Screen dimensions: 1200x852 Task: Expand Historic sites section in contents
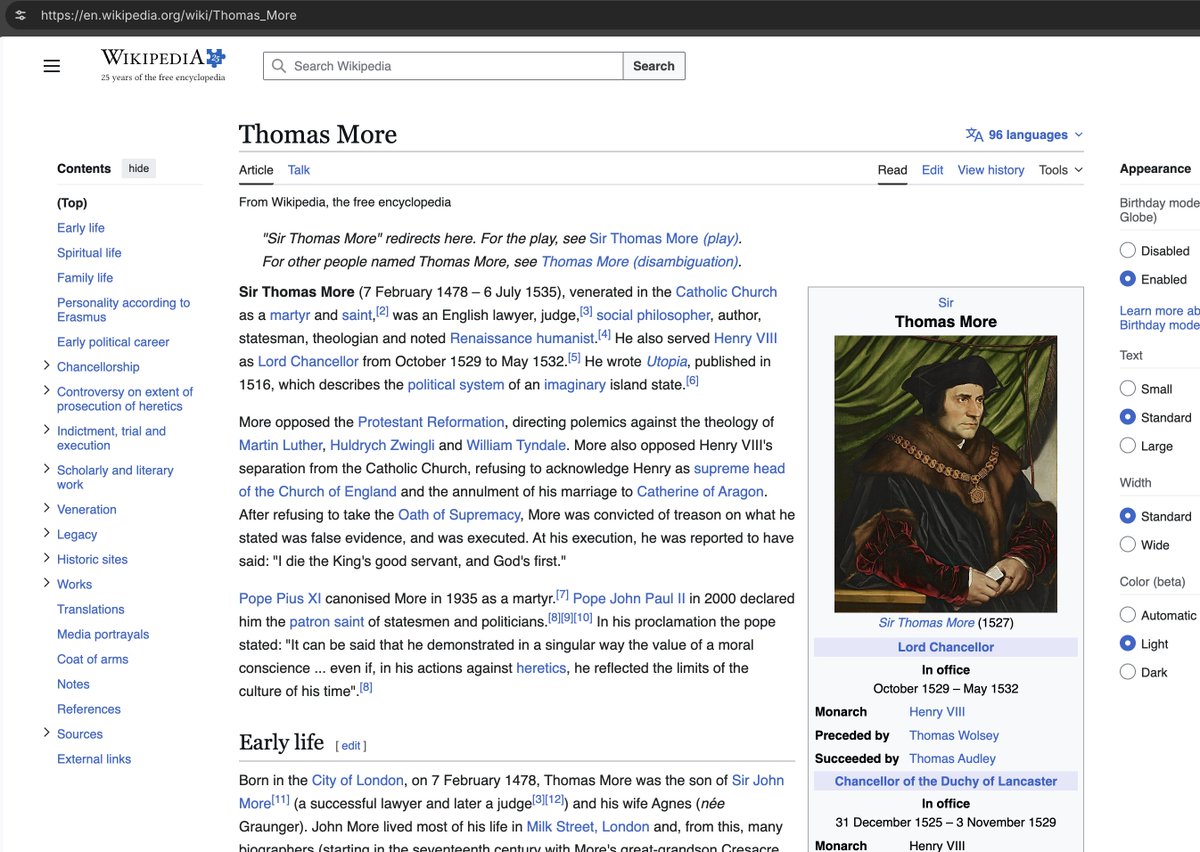tap(46, 558)
